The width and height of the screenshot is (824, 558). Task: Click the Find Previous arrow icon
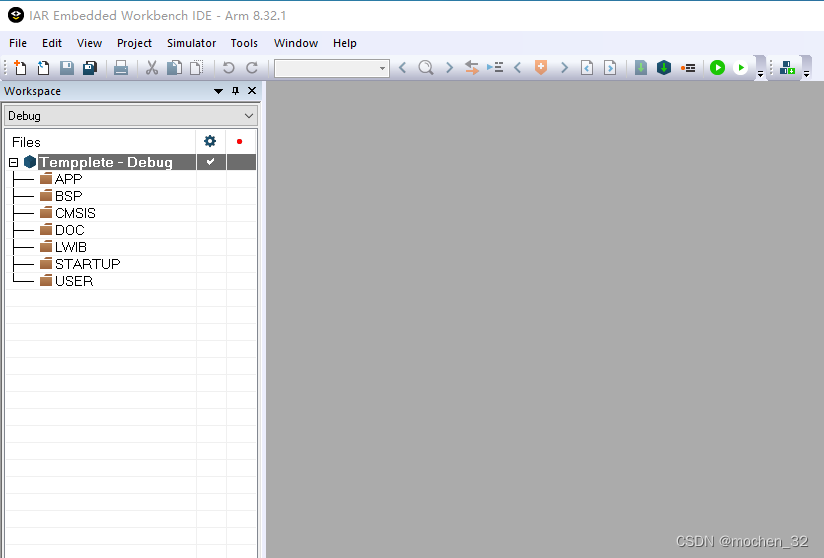point(403,68)
